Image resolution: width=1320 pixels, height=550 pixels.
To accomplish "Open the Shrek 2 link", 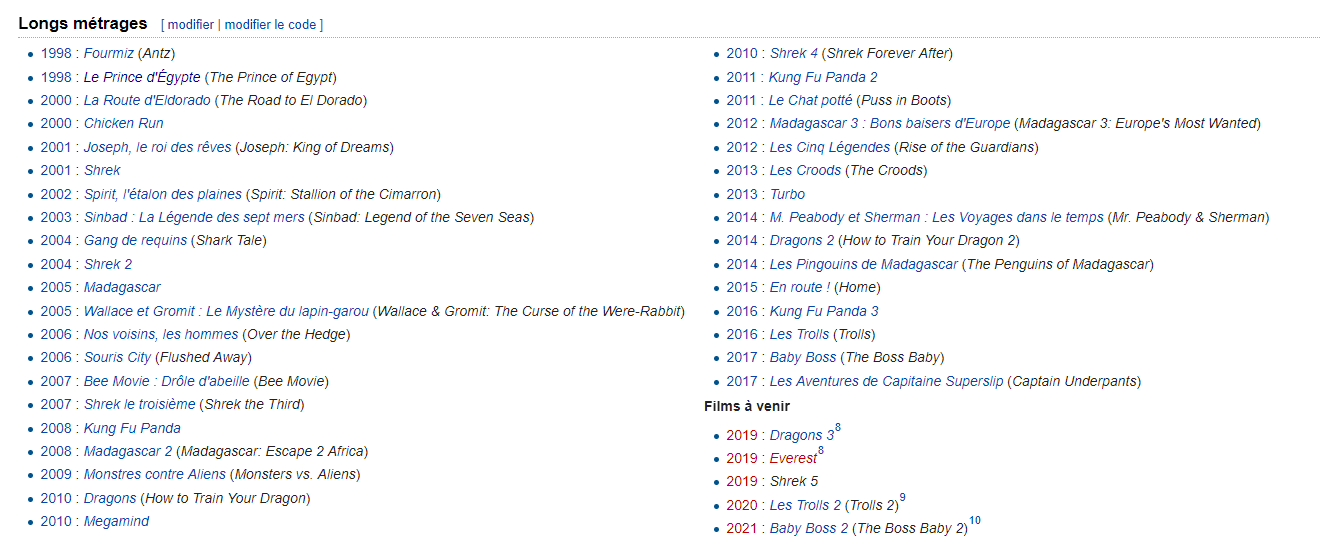I will [x=108, y=264].
